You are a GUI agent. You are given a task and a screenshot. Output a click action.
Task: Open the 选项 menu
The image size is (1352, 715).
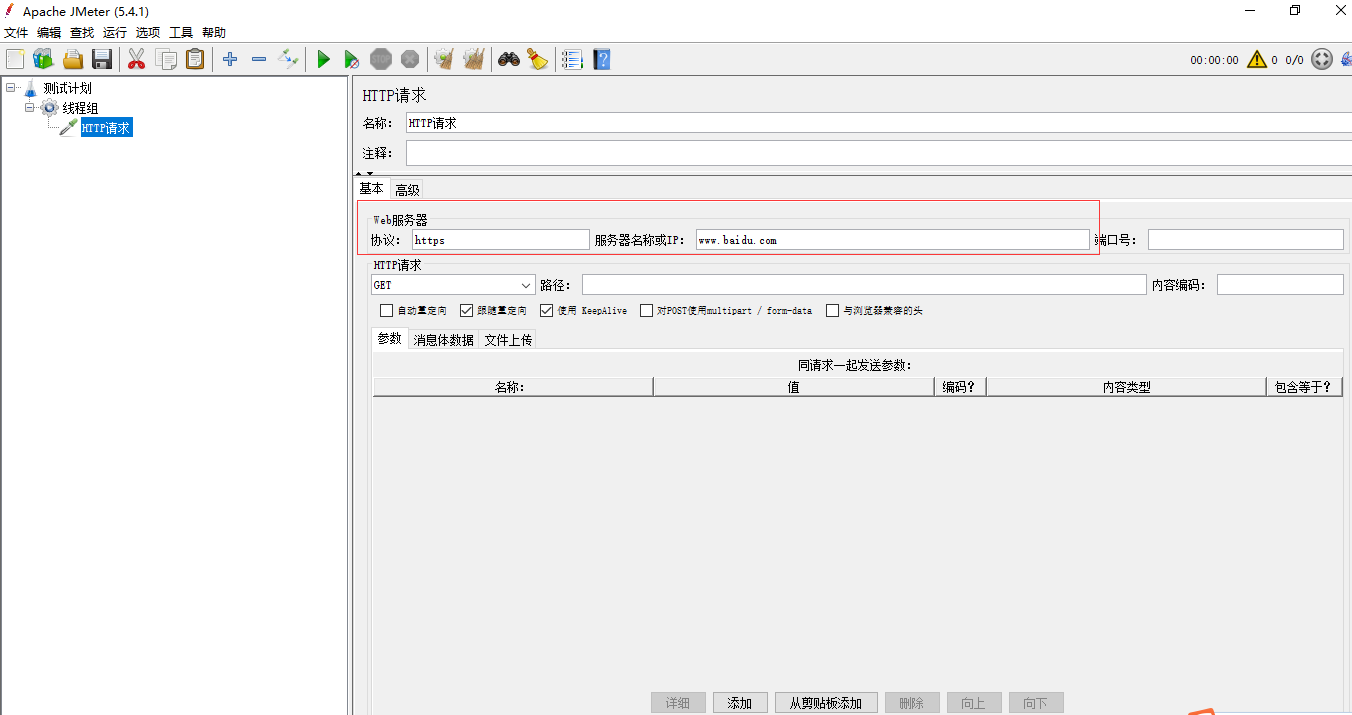point(148,33)
